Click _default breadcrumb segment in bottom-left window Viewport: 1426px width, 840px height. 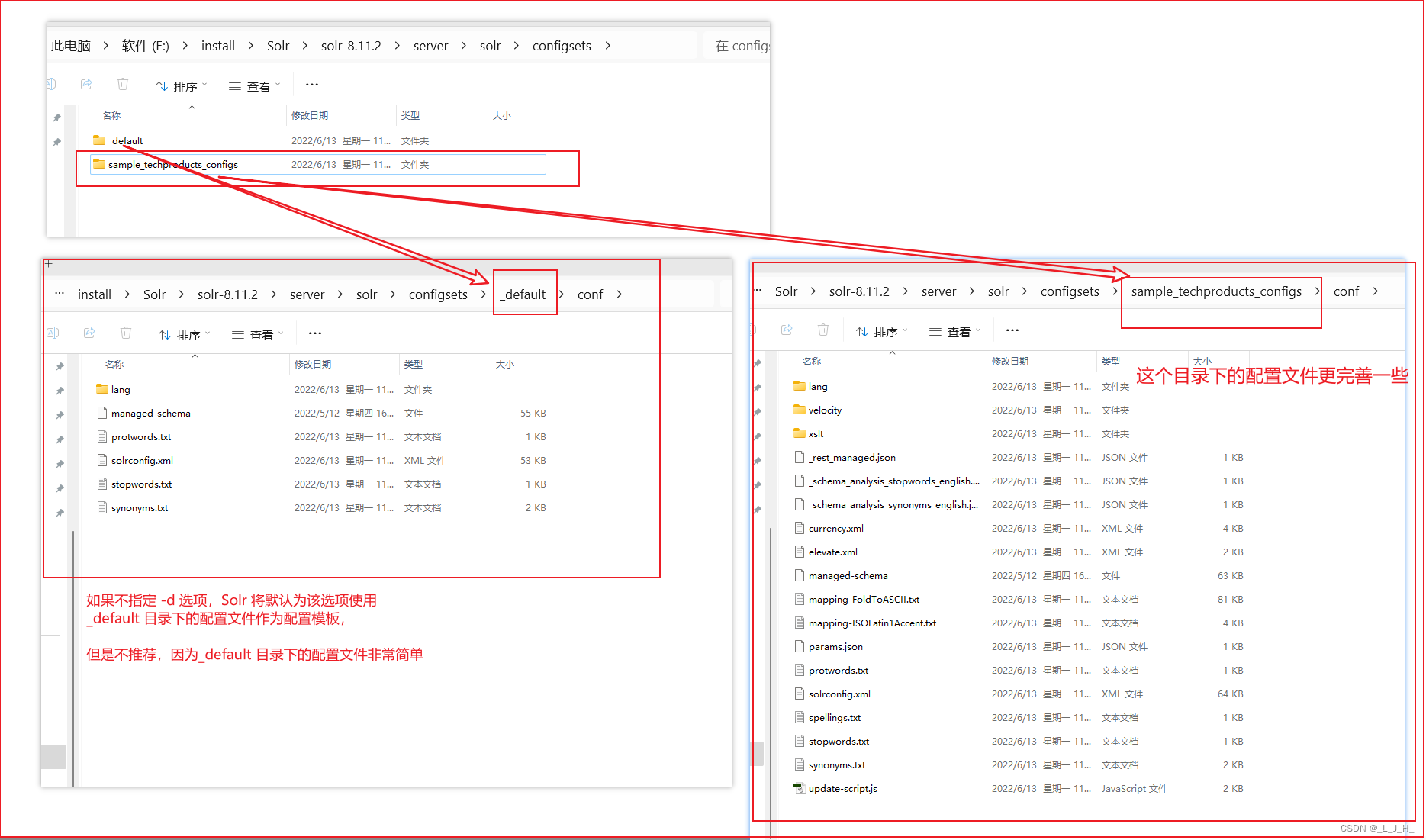click(x=523, y=294)
